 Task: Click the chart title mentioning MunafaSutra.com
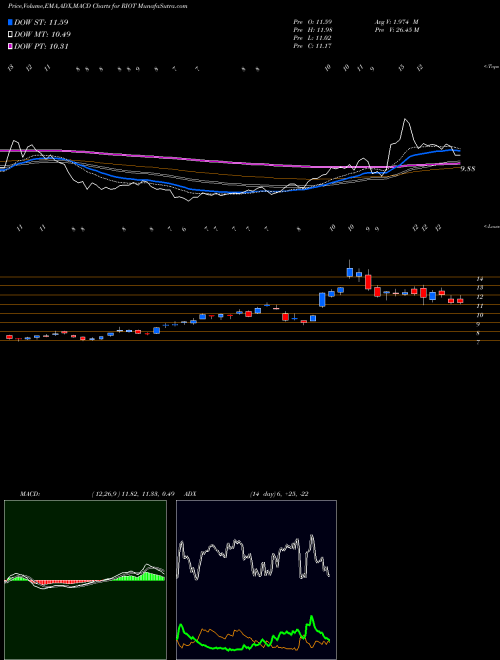pos(98,6)
